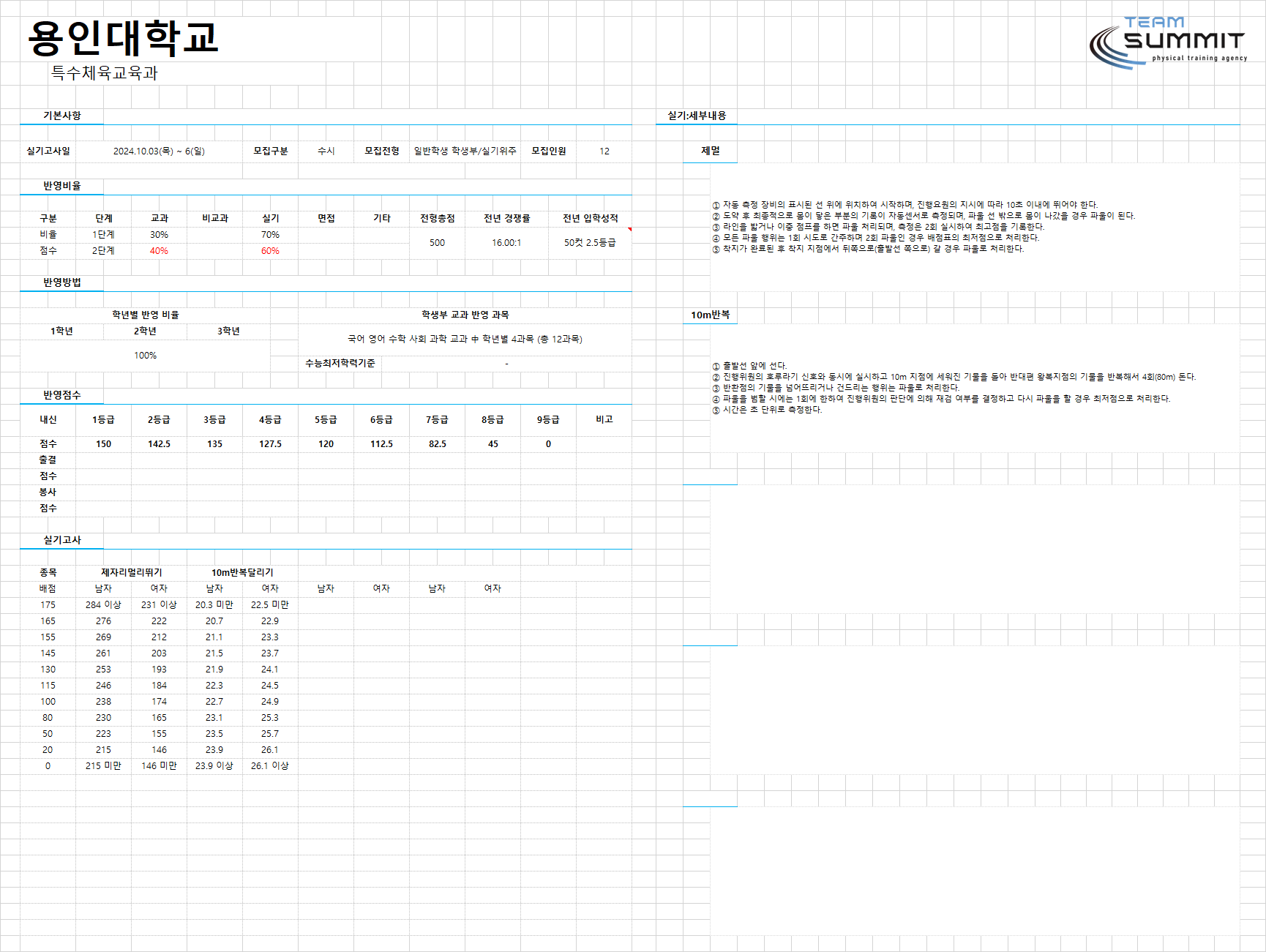Image resolution: width=1266 pixels, height=952 pixels.
Task: Select the 수시 cell
Action: (326, 151)
